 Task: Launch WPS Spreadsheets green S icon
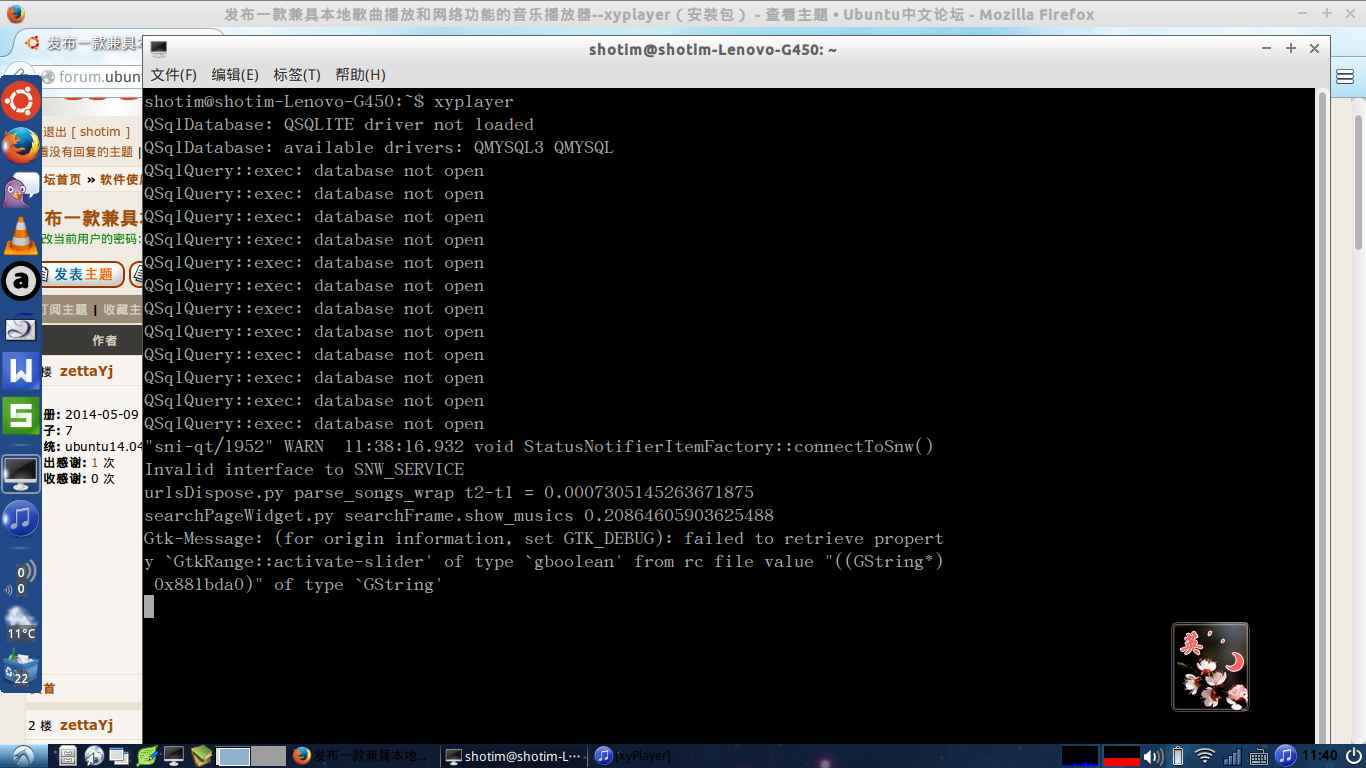click(20, 415)
